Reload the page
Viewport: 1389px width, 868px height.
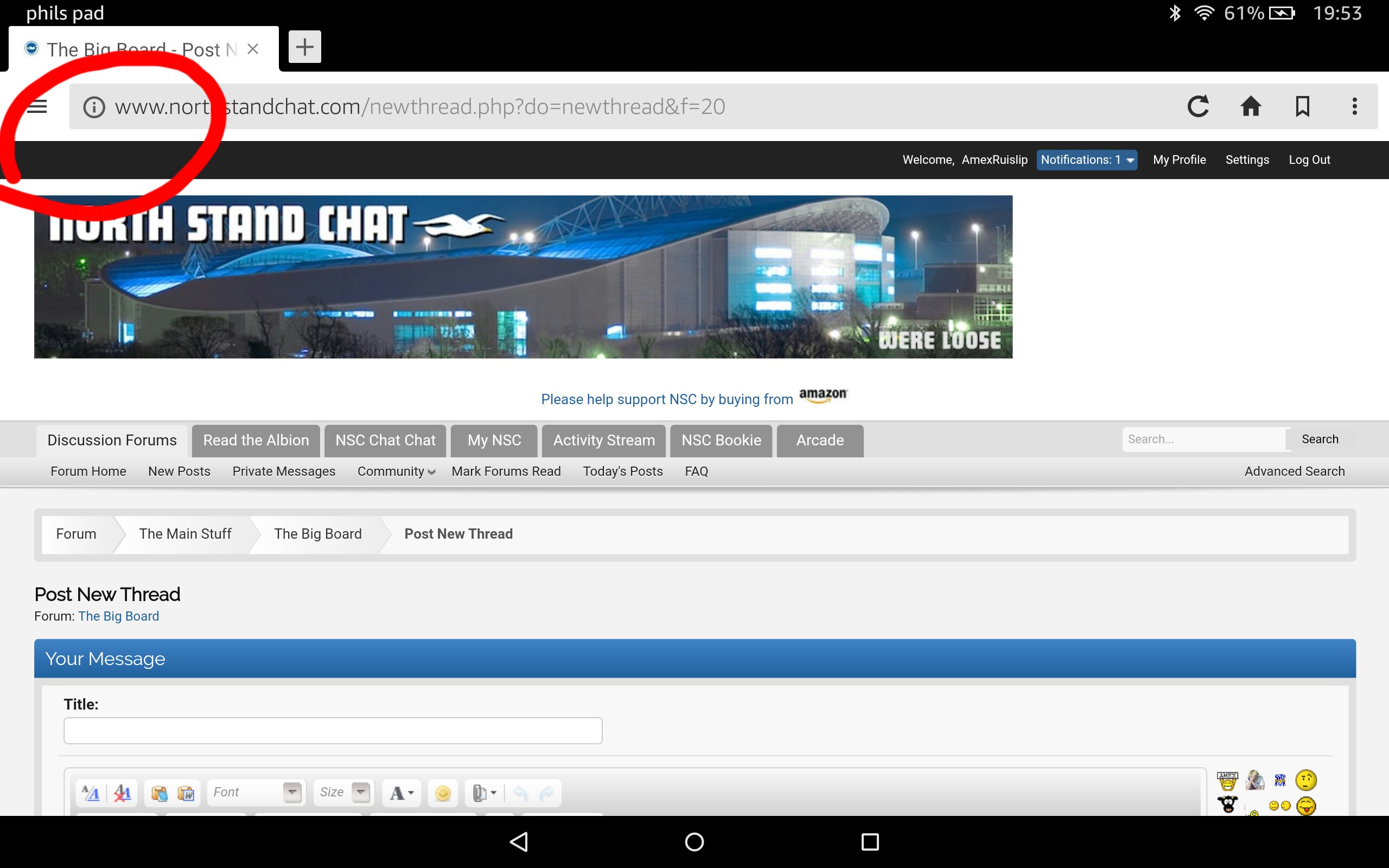click(x=1198, y=106)
